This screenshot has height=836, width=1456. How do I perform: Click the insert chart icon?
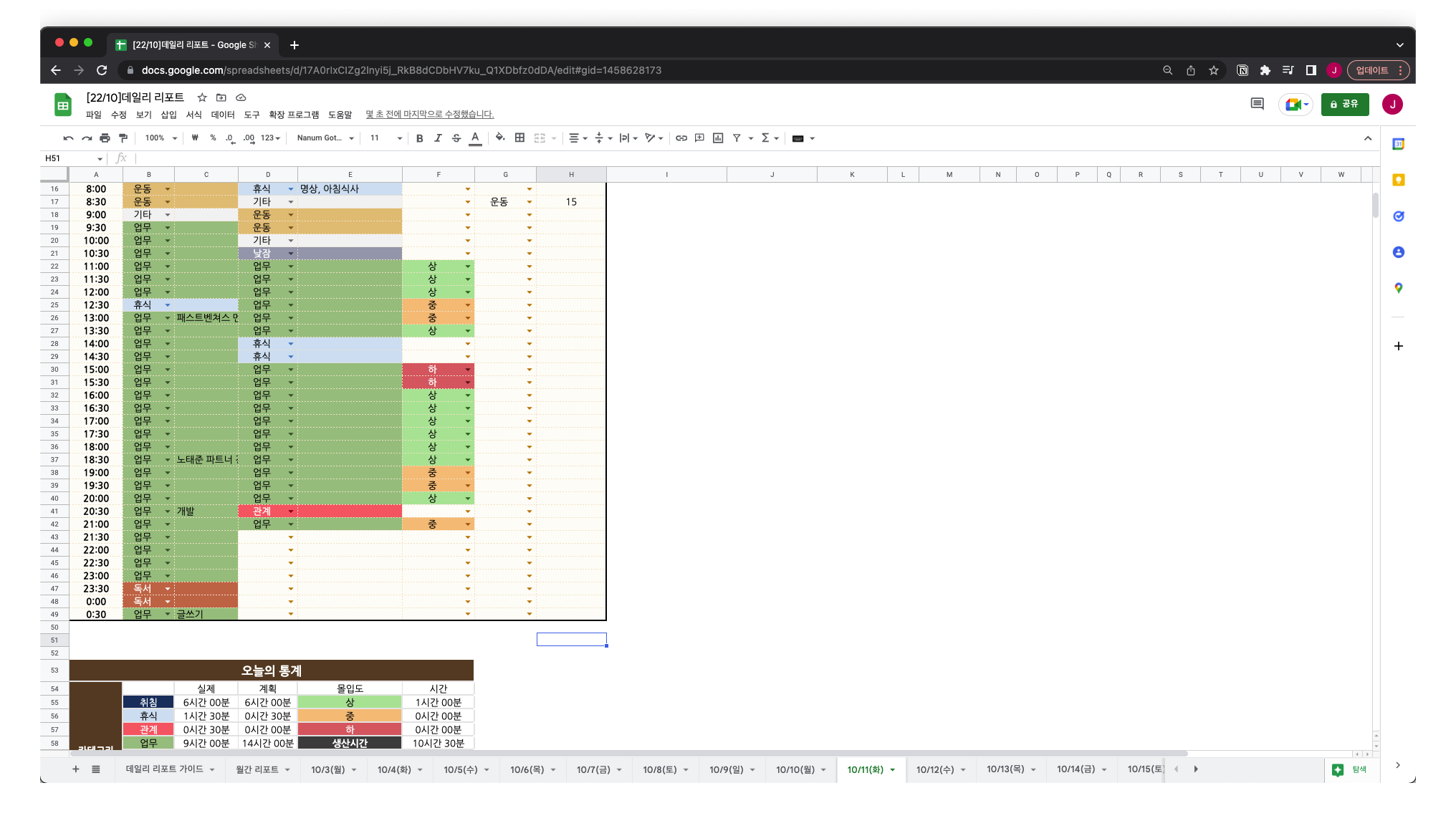coord(718,138)
